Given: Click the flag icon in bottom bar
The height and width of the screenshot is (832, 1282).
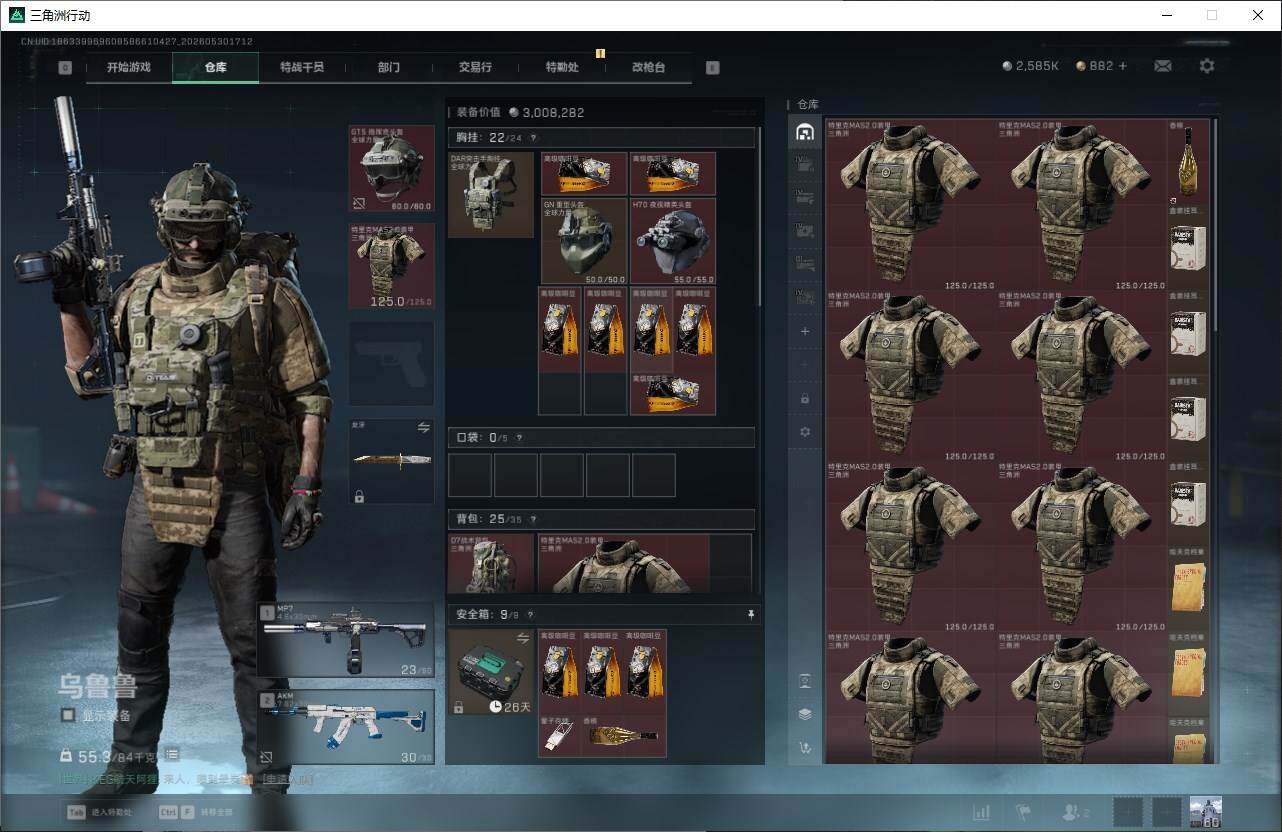Looking at the screenshot, I should point(1023,812).
